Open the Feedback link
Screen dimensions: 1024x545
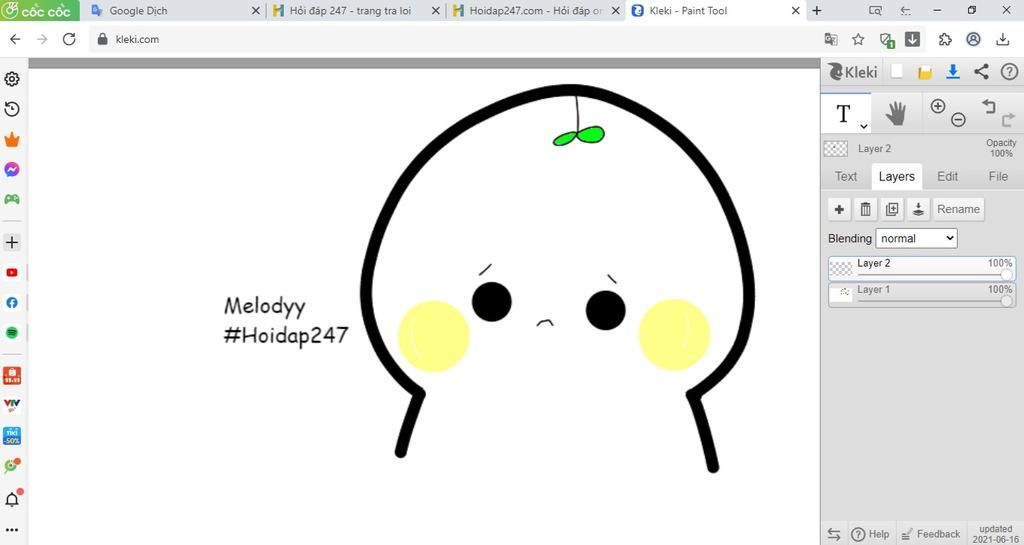click(931, 534)
